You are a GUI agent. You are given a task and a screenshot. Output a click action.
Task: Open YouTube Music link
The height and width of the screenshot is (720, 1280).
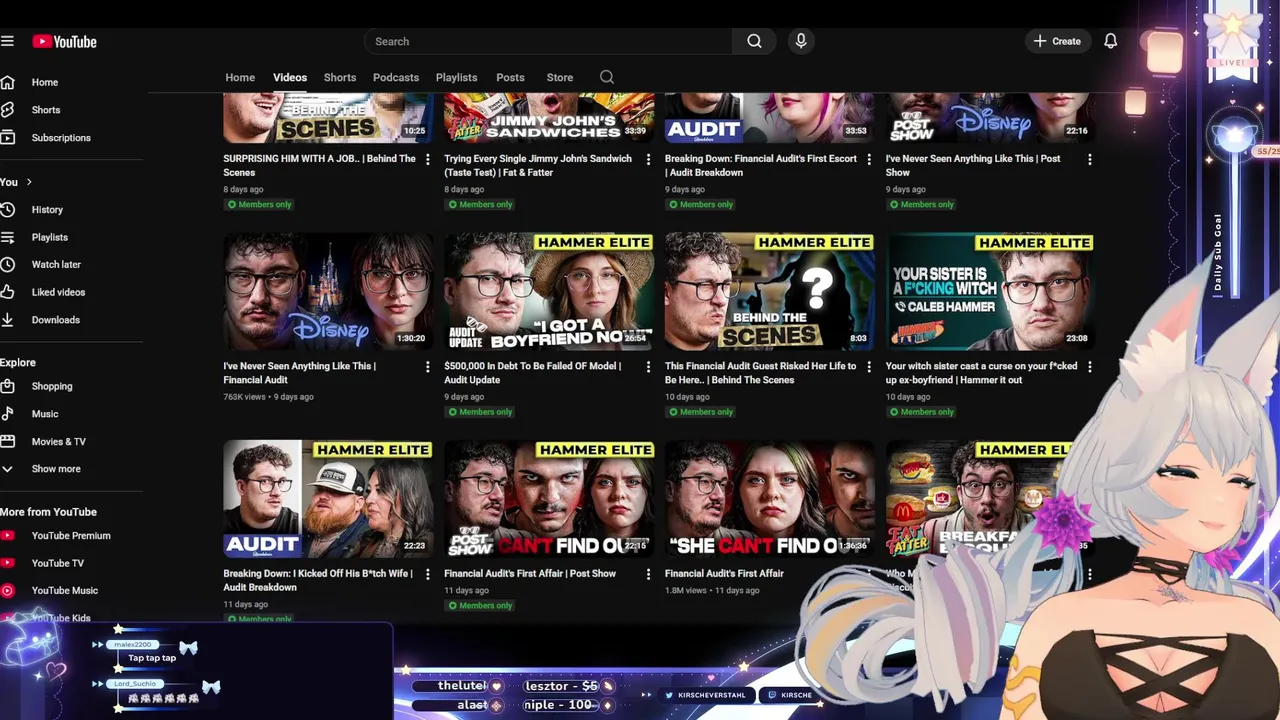click(x=64, y=591)
